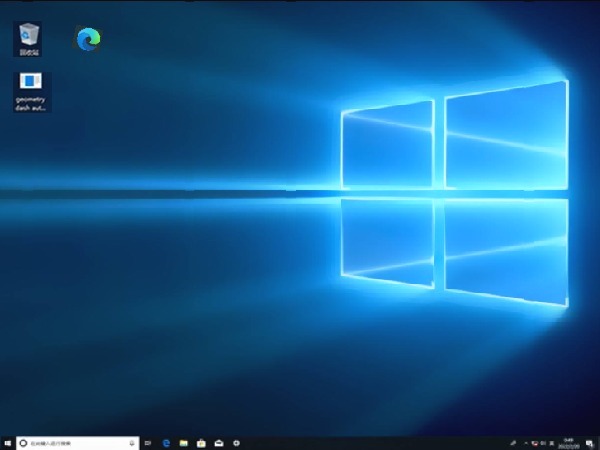Click the red network status tray icon
The image size is (600, 450).
click(x=535, y=443)
